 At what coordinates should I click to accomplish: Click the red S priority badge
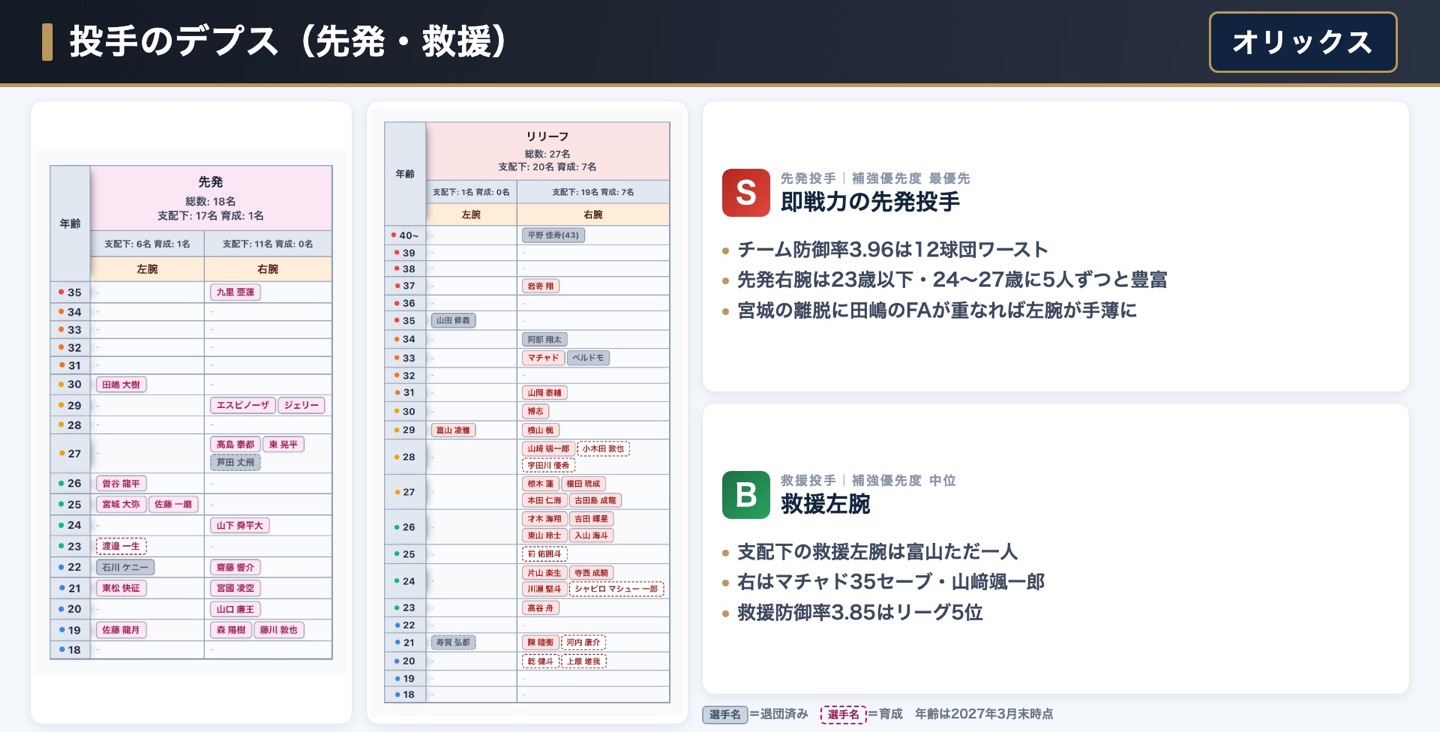(746, 193)
